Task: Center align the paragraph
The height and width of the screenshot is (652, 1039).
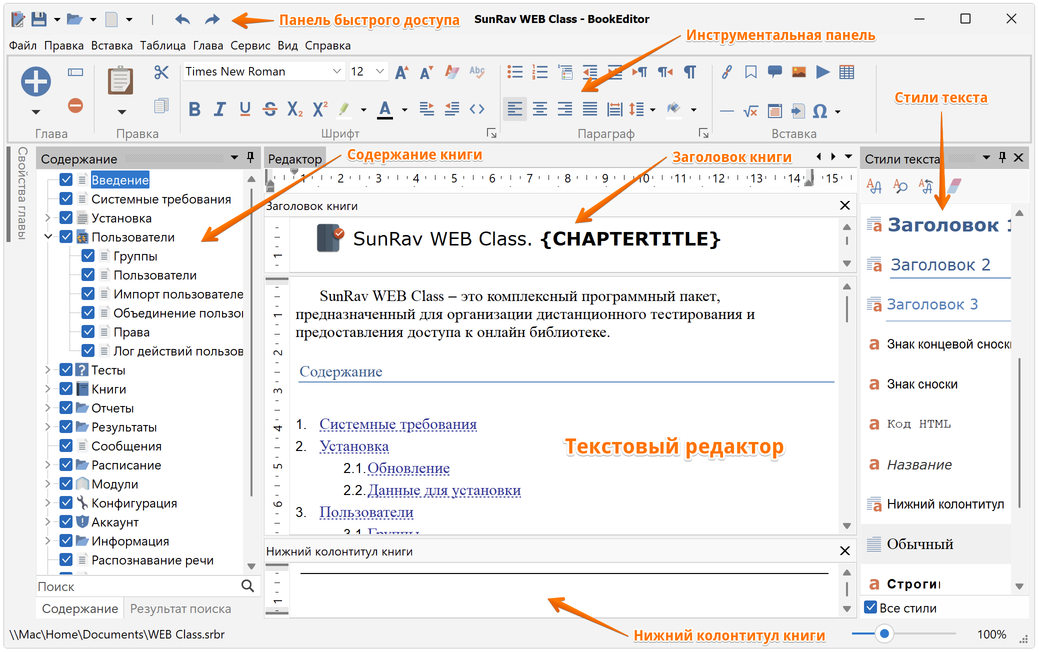Action: [x=540, y=109]
